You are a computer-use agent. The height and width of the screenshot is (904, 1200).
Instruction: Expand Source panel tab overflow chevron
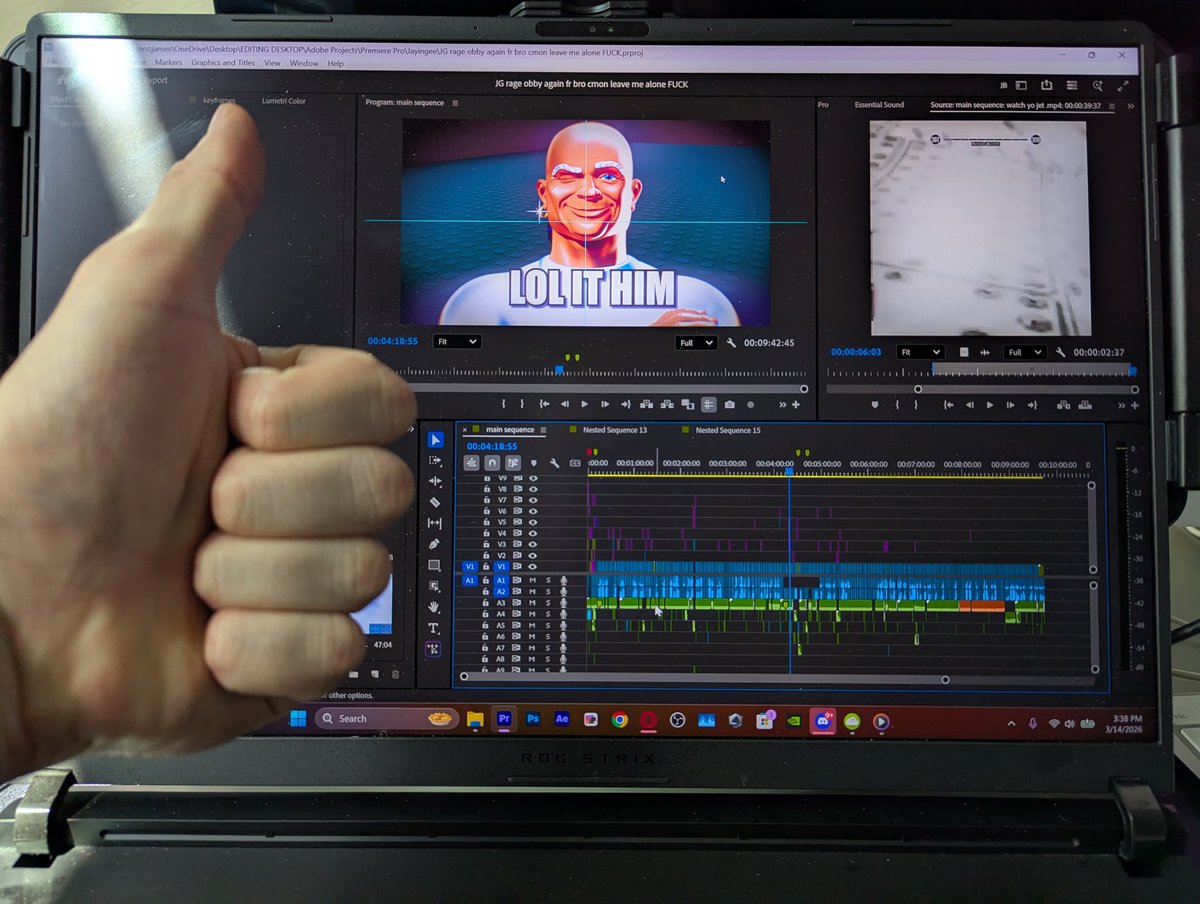pyautogui.click(x=1131, y=106)
